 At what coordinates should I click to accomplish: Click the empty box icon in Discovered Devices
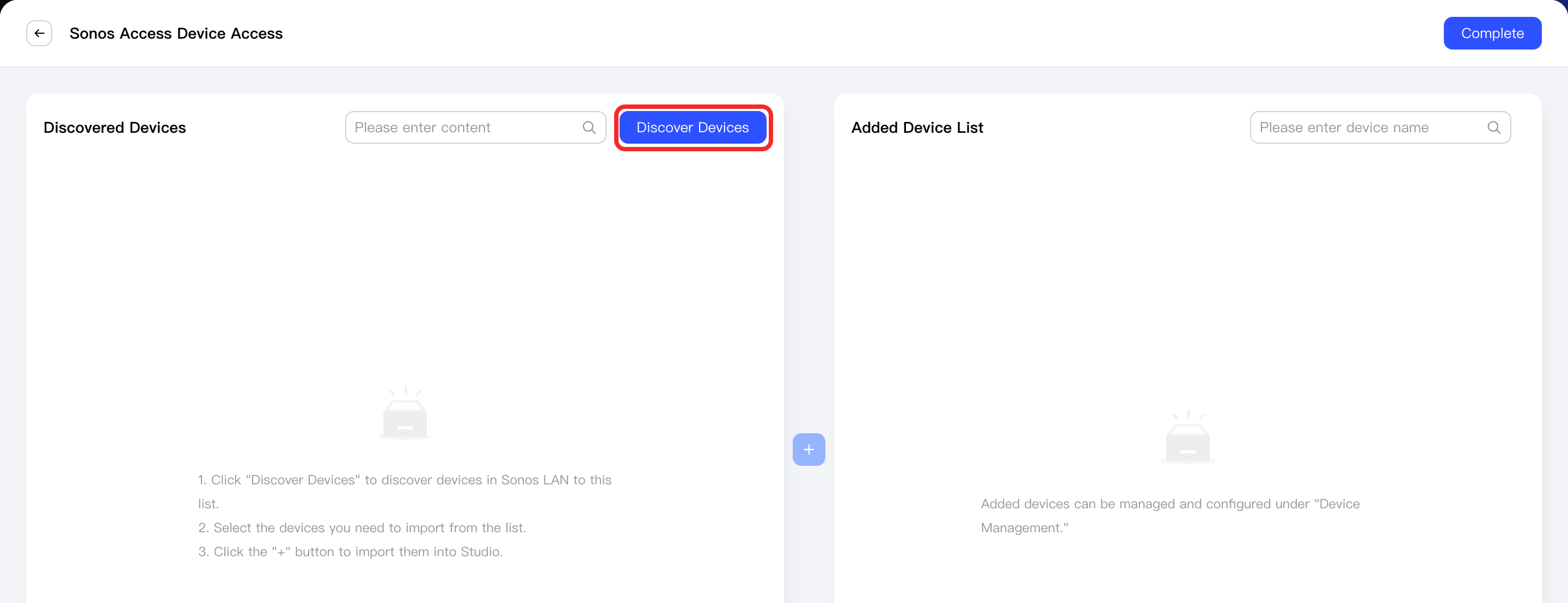tap(405, 413)
